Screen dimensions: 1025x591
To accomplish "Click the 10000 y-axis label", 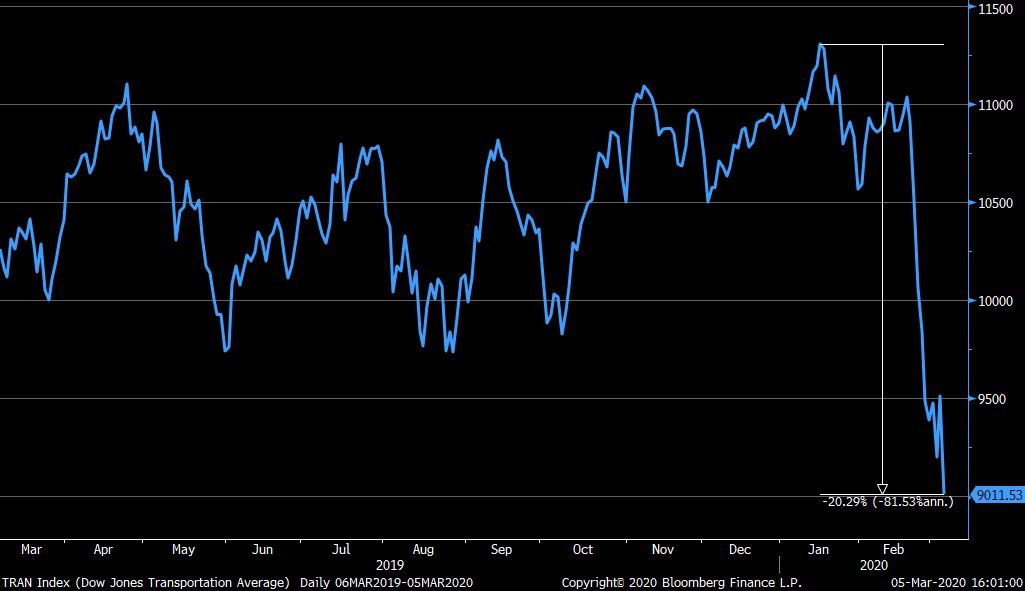I will [995, 301].
